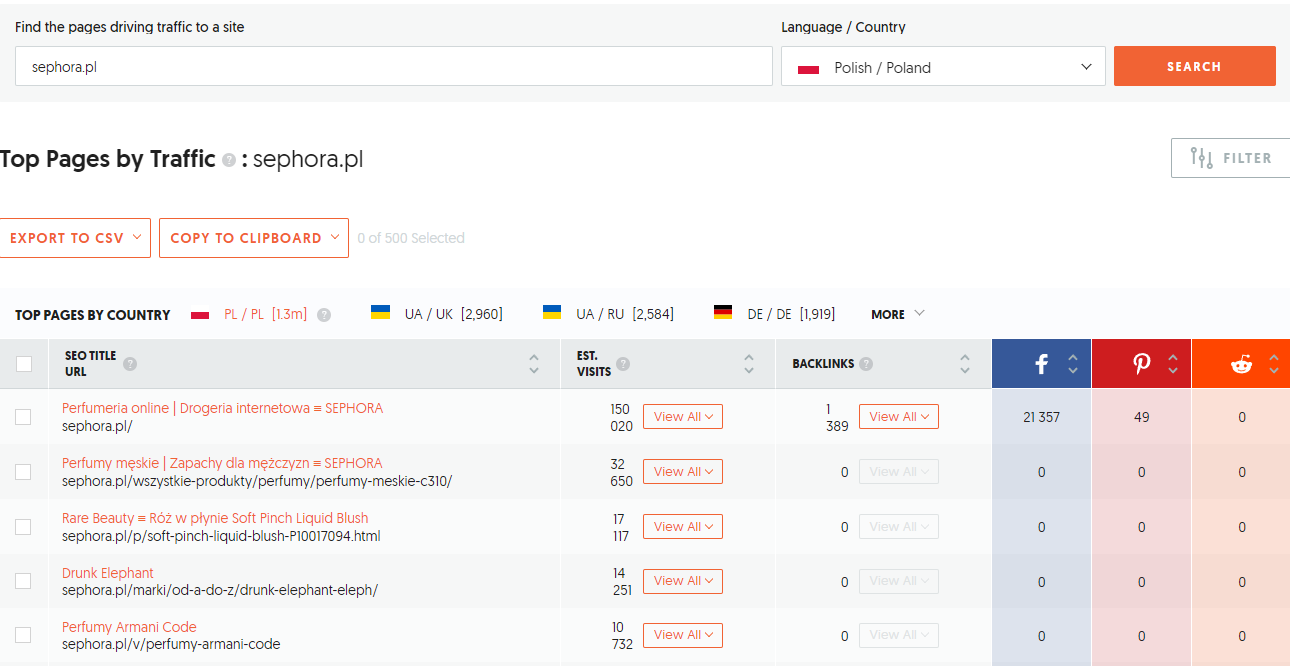Viewport: 1290px width, 666px height.
Task: Click Ukraine flag beside UA / RU
Action: 552,313
